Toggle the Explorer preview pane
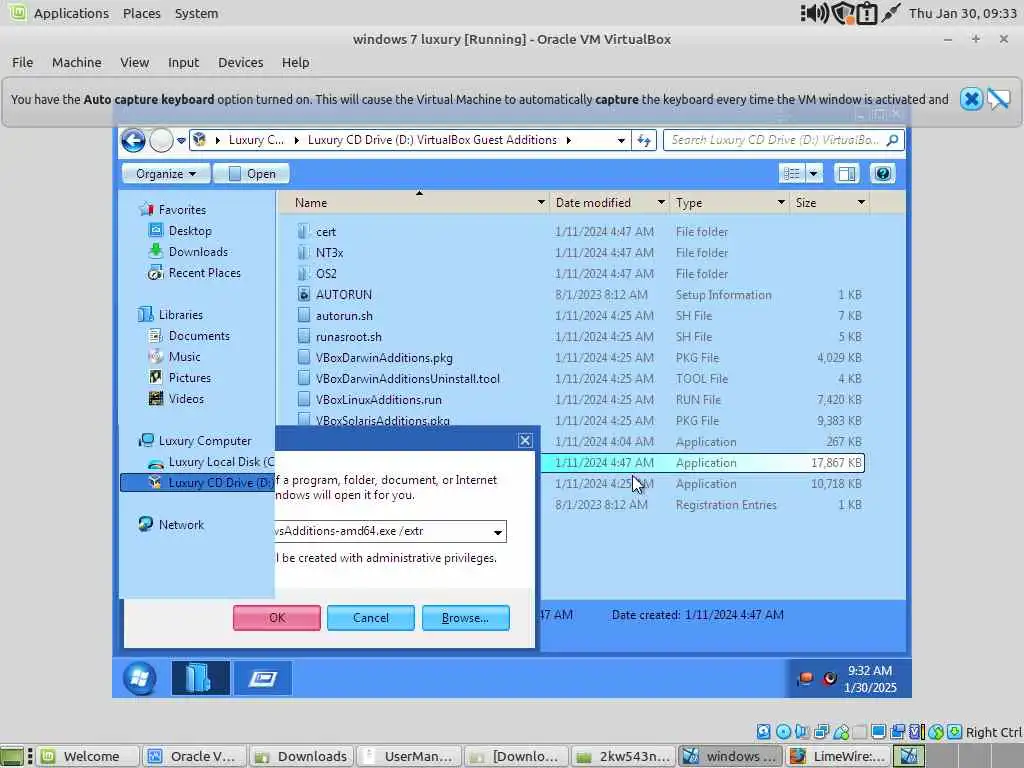Screen dimensions: 1024x768 tap(847, 174)
